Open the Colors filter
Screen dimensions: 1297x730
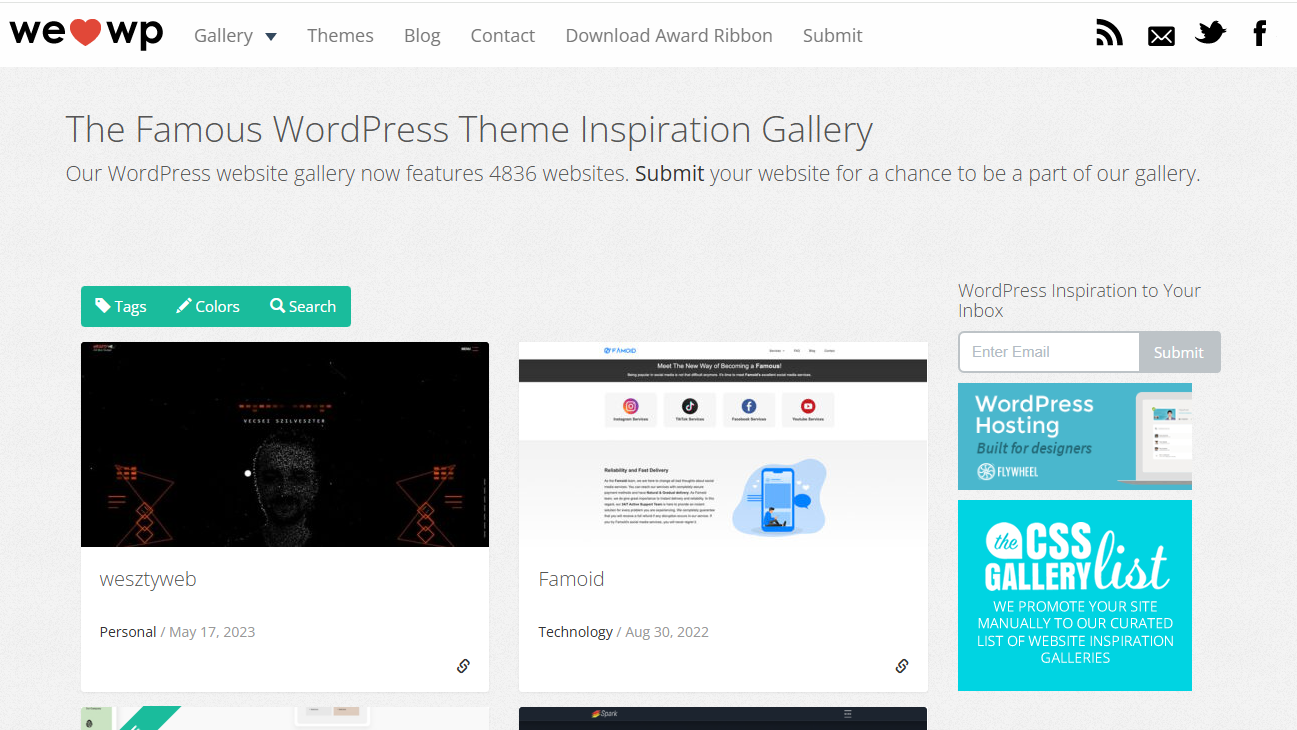click(x=208, y=306)
